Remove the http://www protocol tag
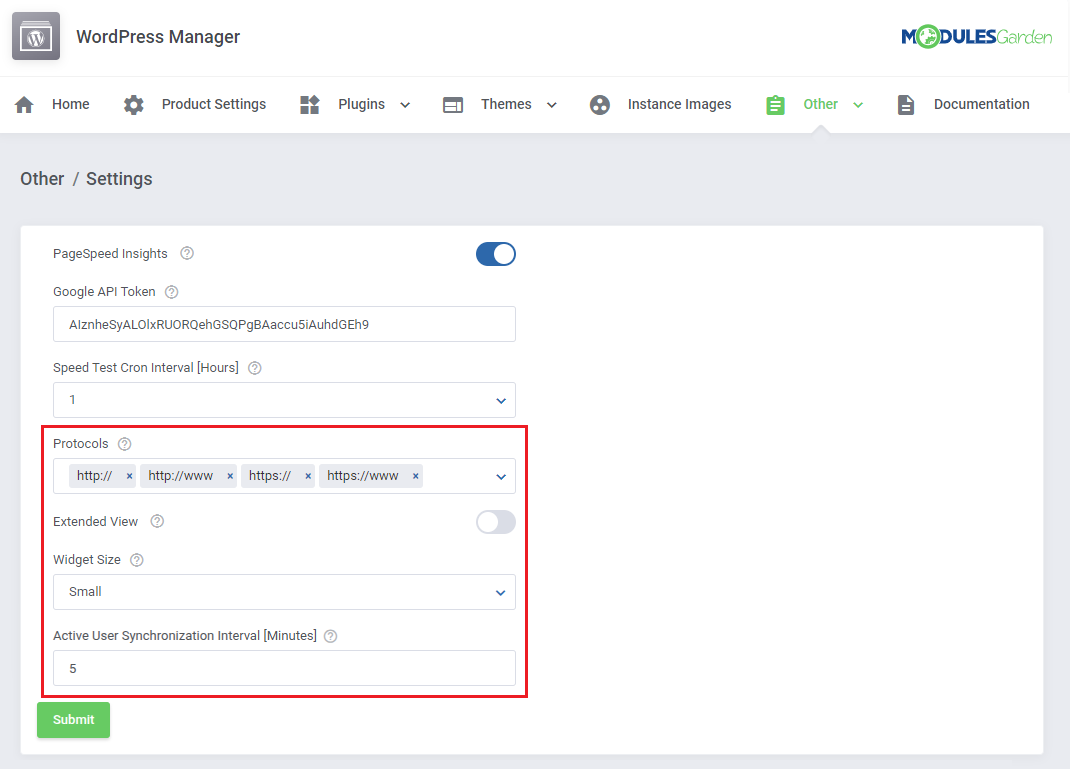 click(230, 476)
